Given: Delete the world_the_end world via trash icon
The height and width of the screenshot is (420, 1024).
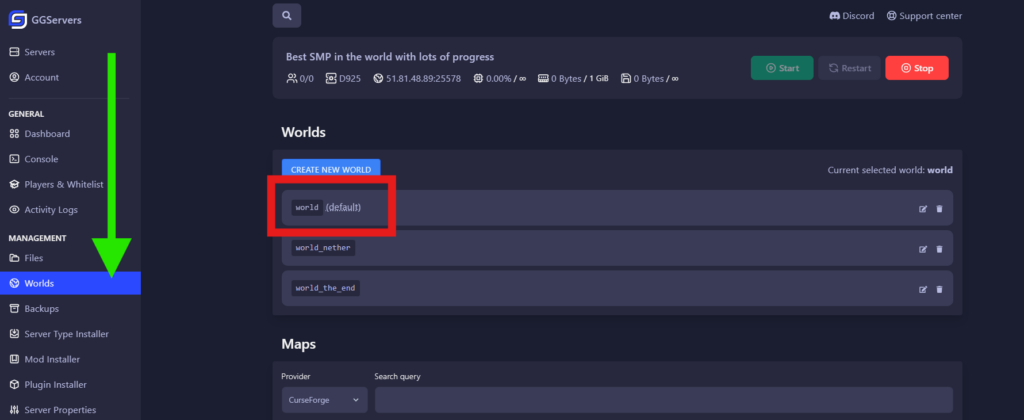Looking at the screenshot, I should coord(939,289).
